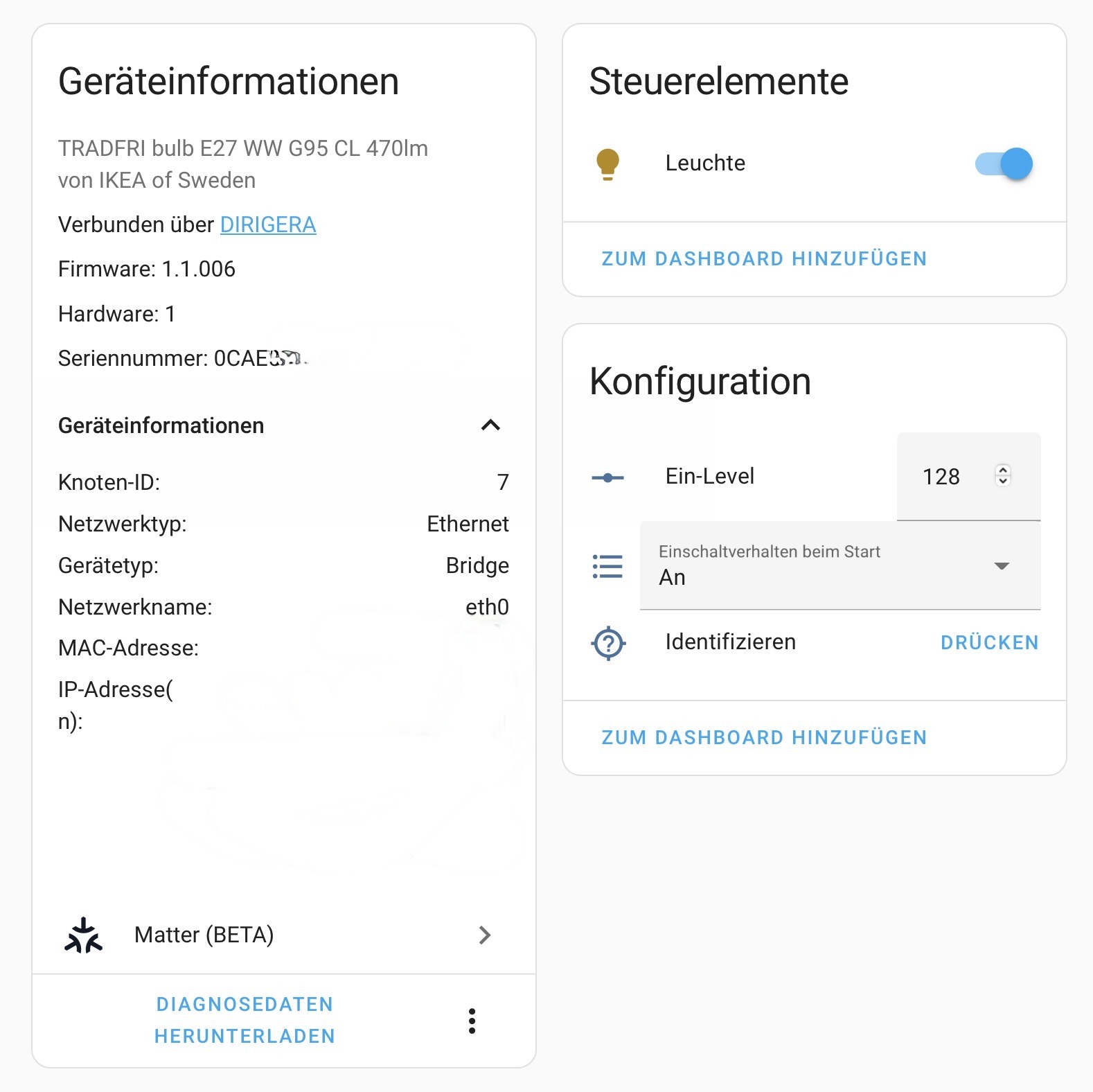Open the three-dot overflow menu
This screenshot has width=1093, height=1092.
[472, 1021]
